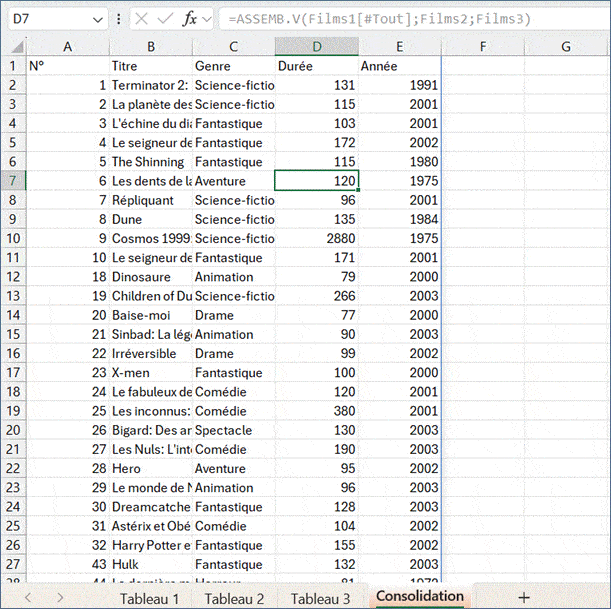Select the cell 'The Shinning'
This screenshot has height=609, width=611.
[x=151, y=162]
